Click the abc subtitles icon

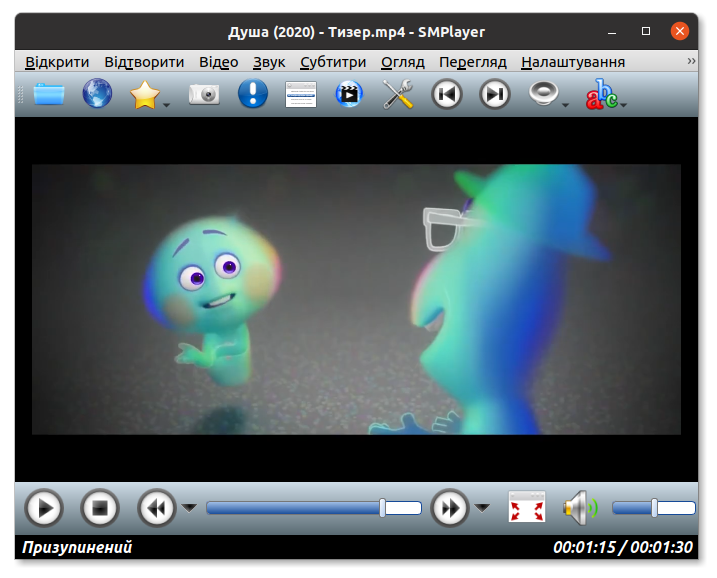click(x=601, y=94)
